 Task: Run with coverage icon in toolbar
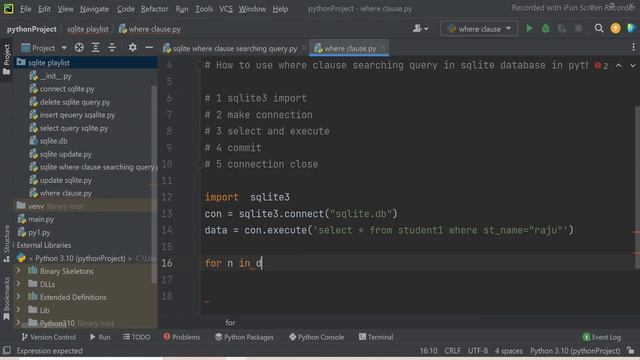click(562, 29)
